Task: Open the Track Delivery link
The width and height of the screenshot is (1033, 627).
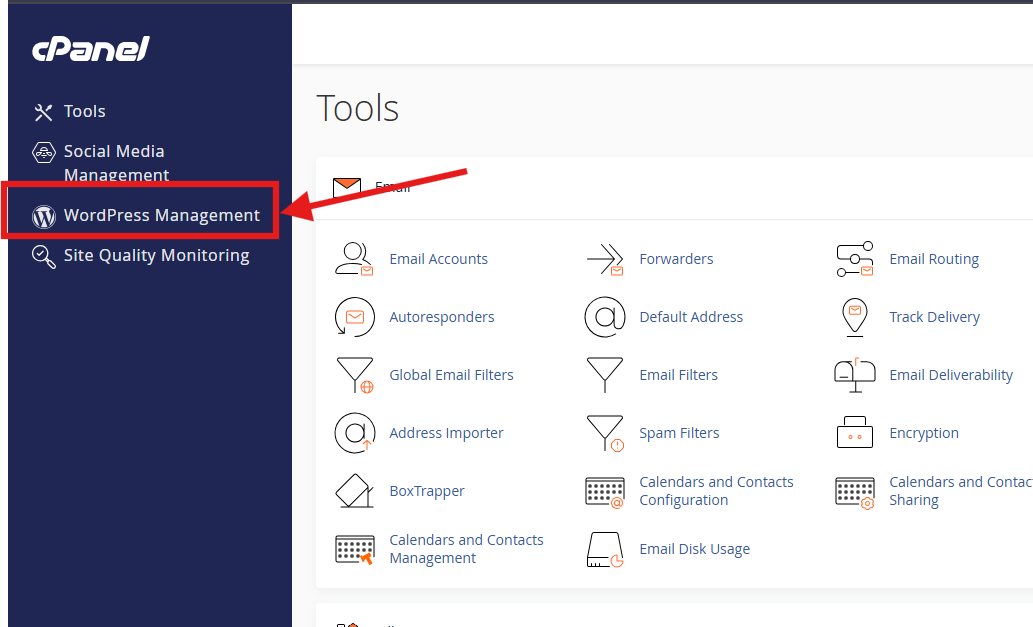Action: pos(934,317)
